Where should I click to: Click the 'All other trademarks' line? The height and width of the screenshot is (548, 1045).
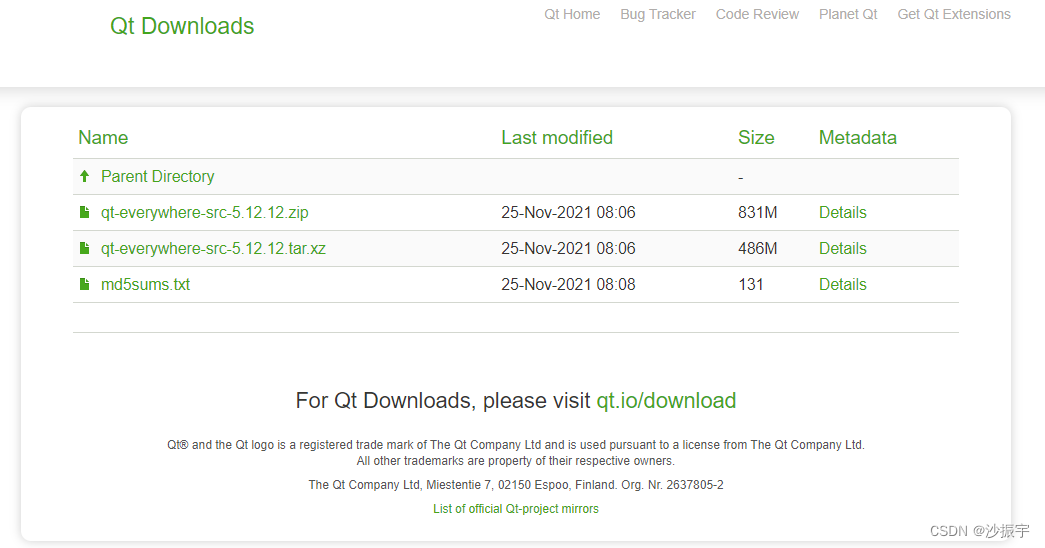point(516,461)
